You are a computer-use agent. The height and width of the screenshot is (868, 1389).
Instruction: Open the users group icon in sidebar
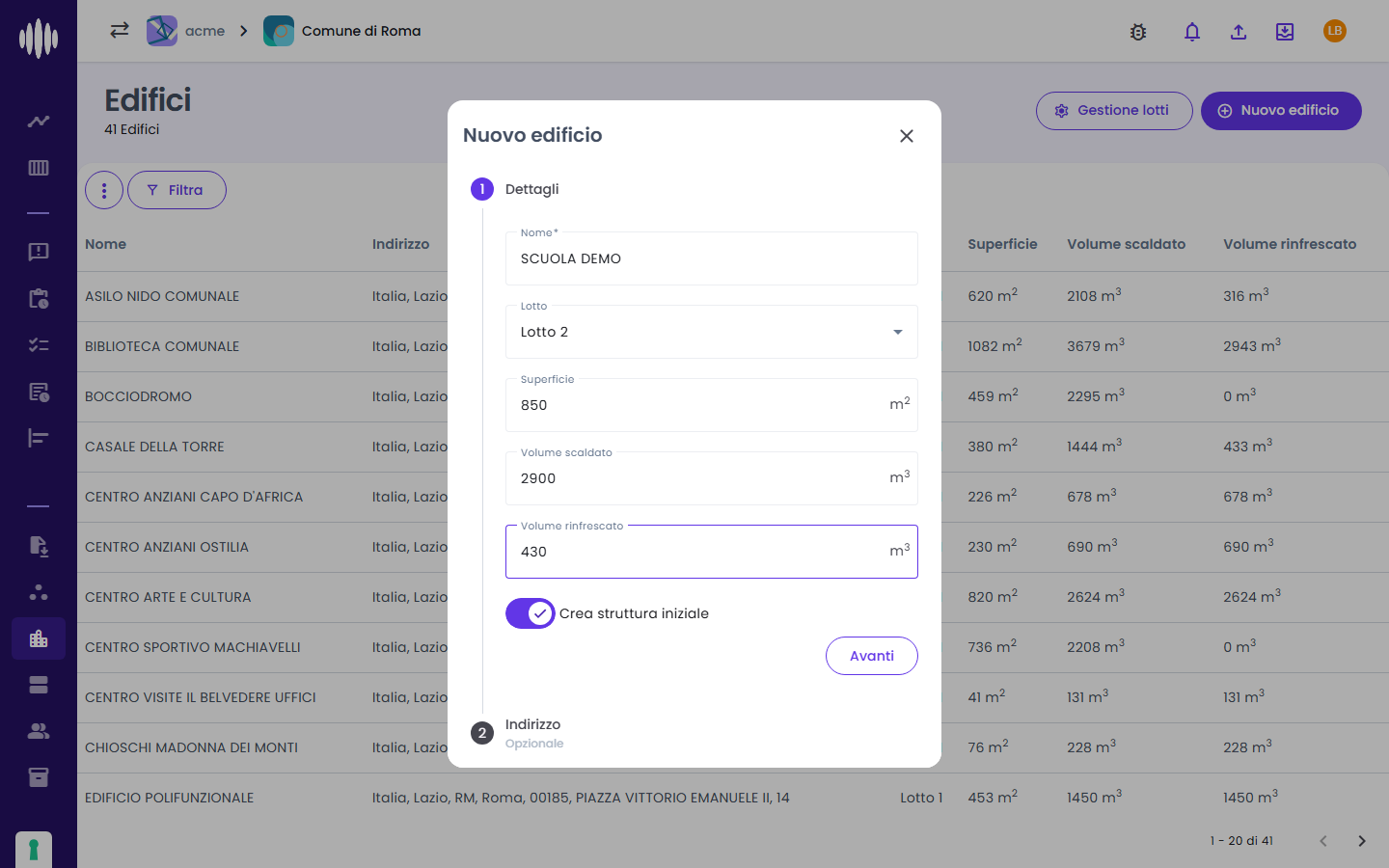[x=39, y=731]
